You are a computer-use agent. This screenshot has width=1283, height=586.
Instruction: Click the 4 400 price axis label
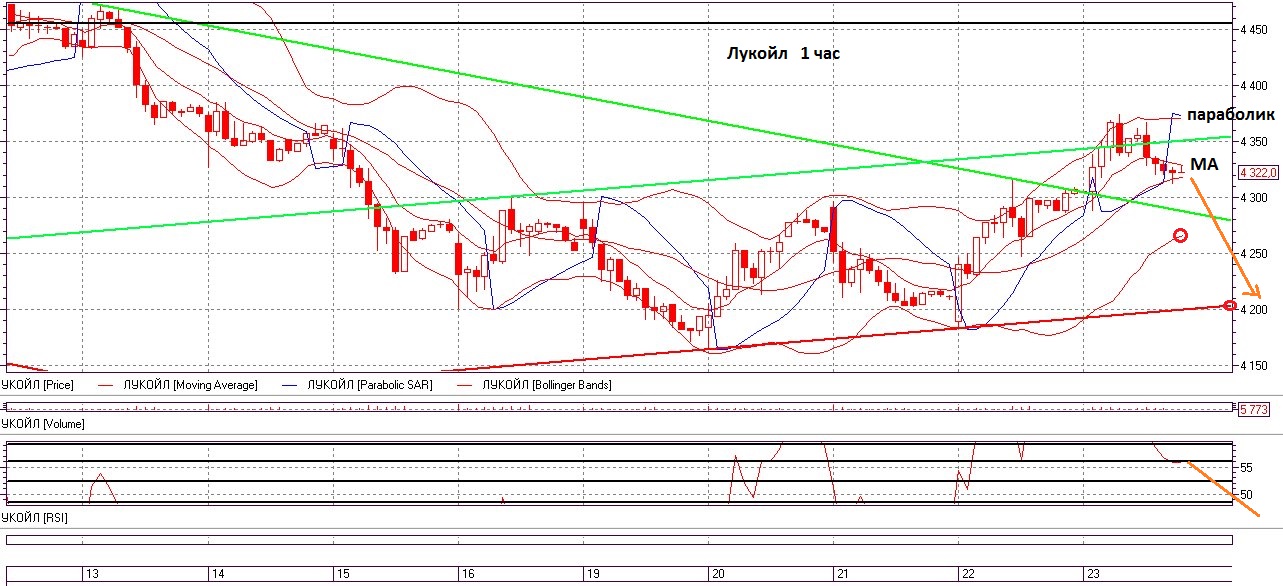tap(1255, 86)
